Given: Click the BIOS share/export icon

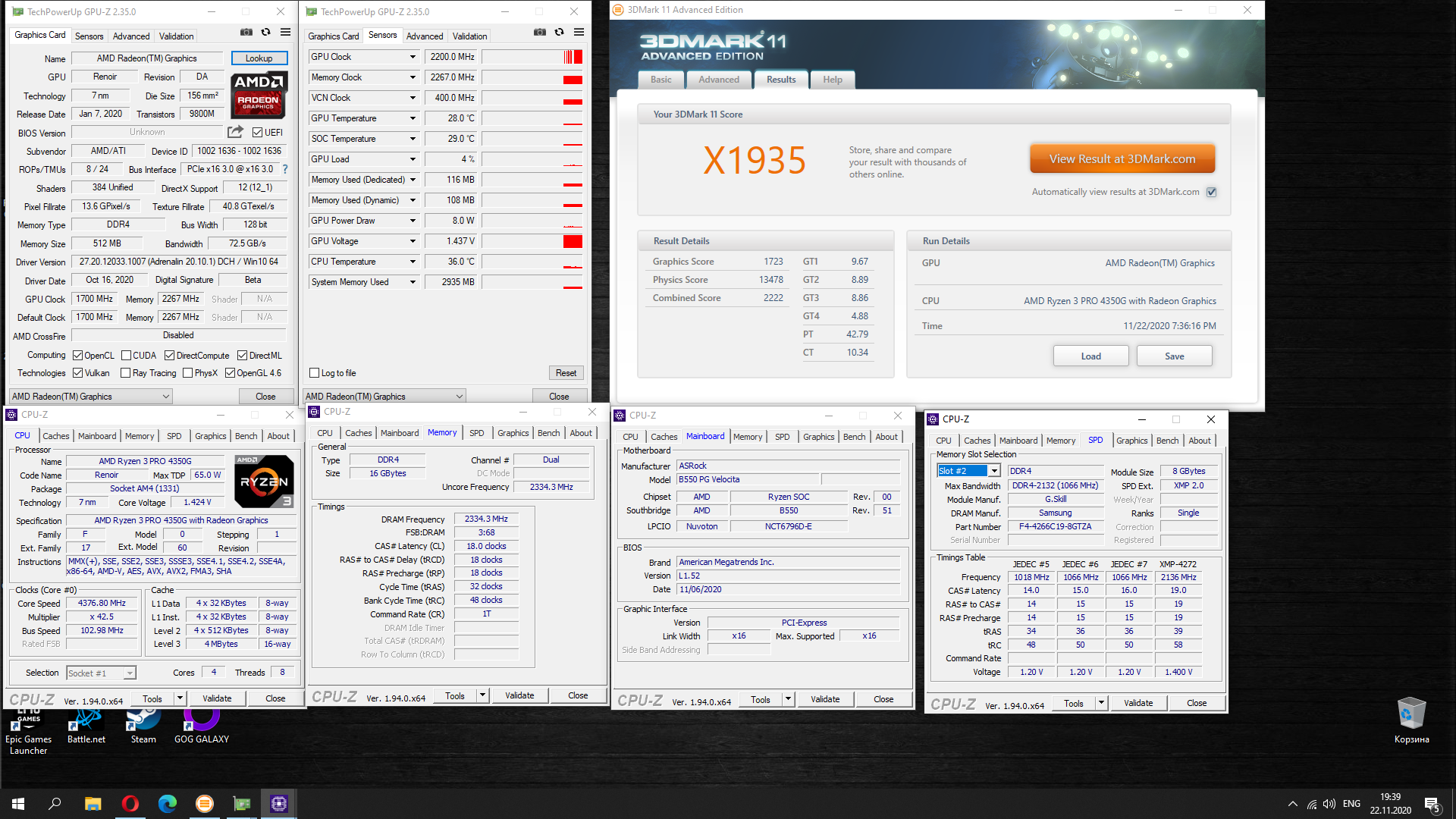Looking at the screenshot, I should 236,131.
